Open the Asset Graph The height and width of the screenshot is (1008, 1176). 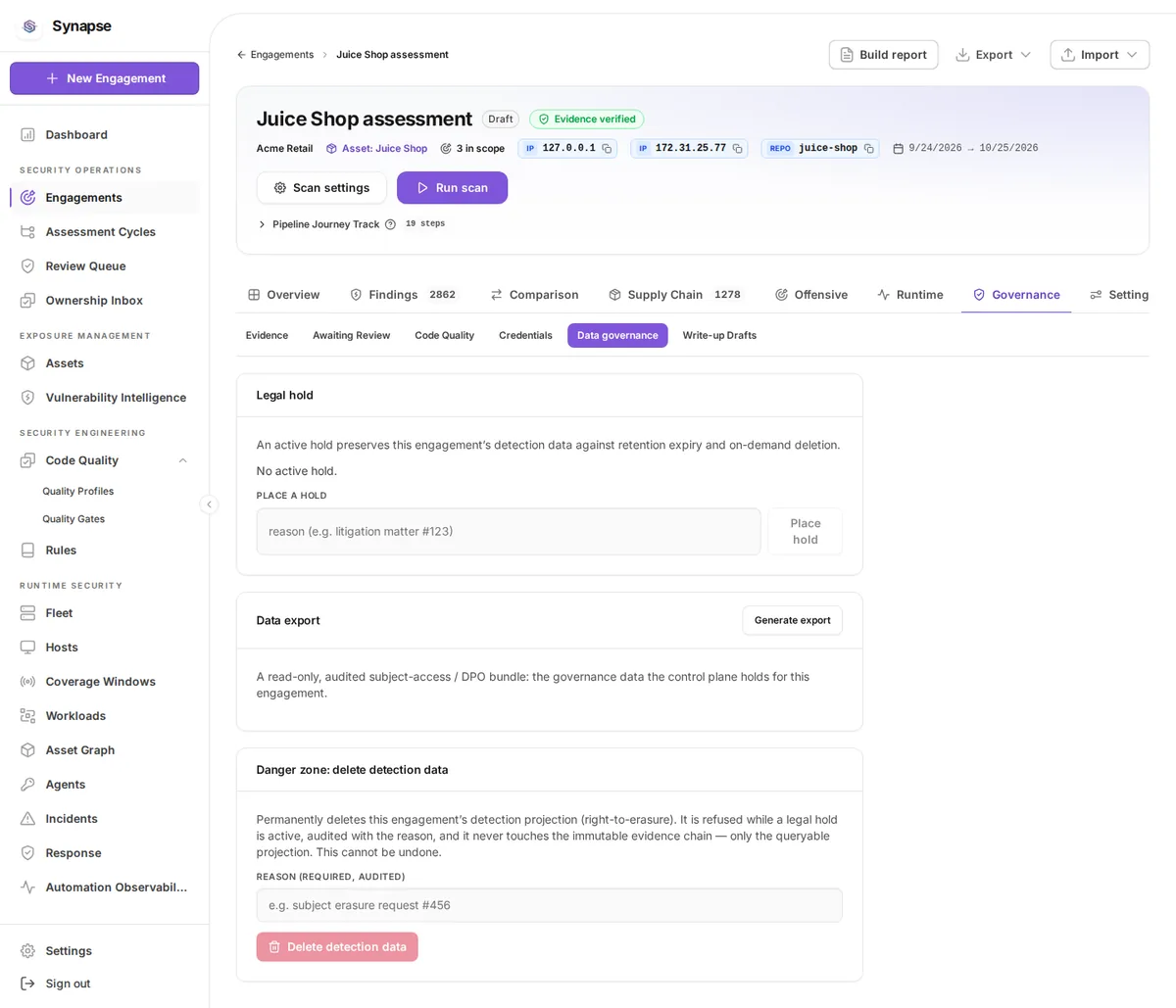(x=104, y=749)
